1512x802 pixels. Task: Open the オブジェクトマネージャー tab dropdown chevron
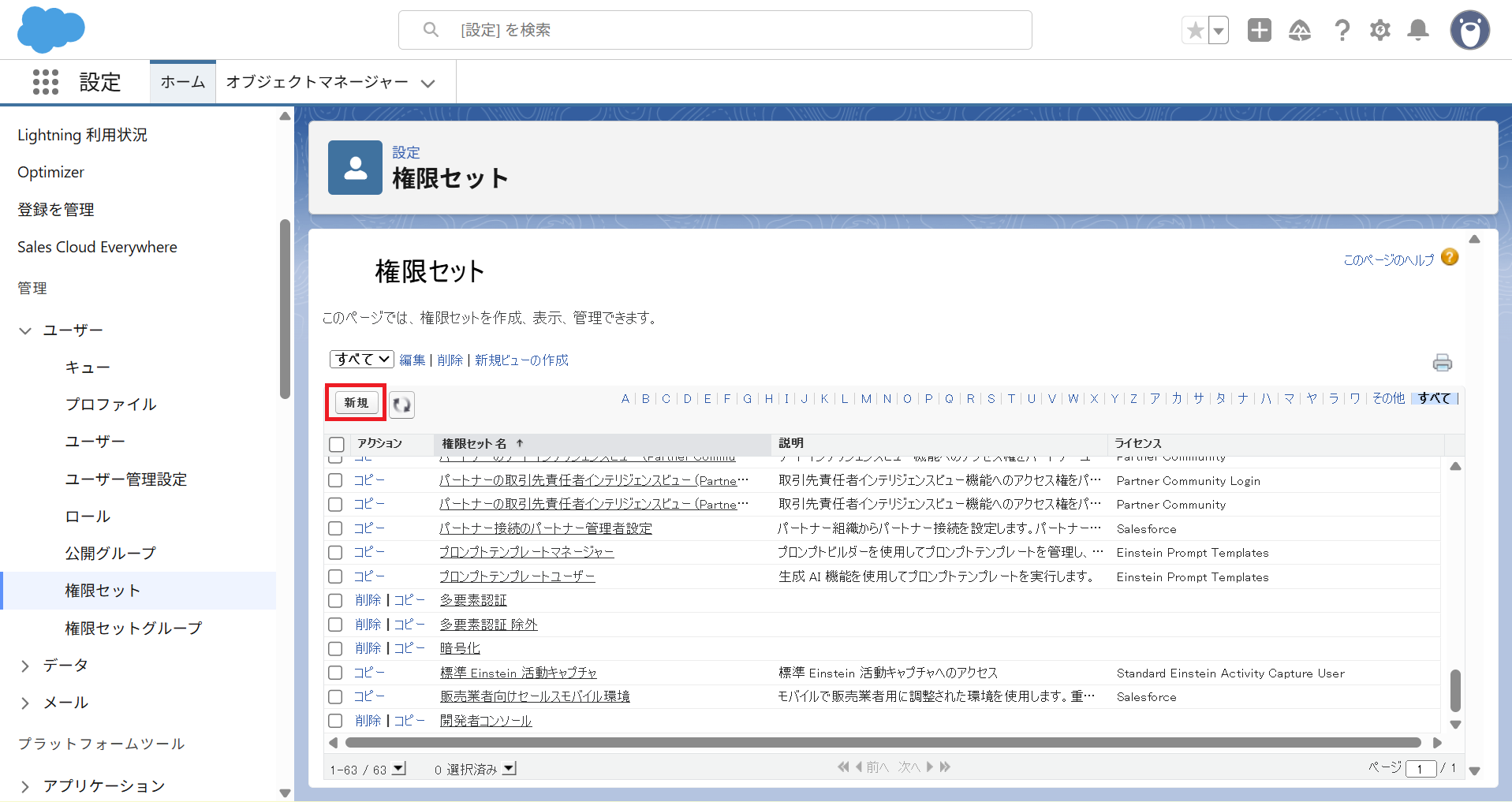click(428, 83)
